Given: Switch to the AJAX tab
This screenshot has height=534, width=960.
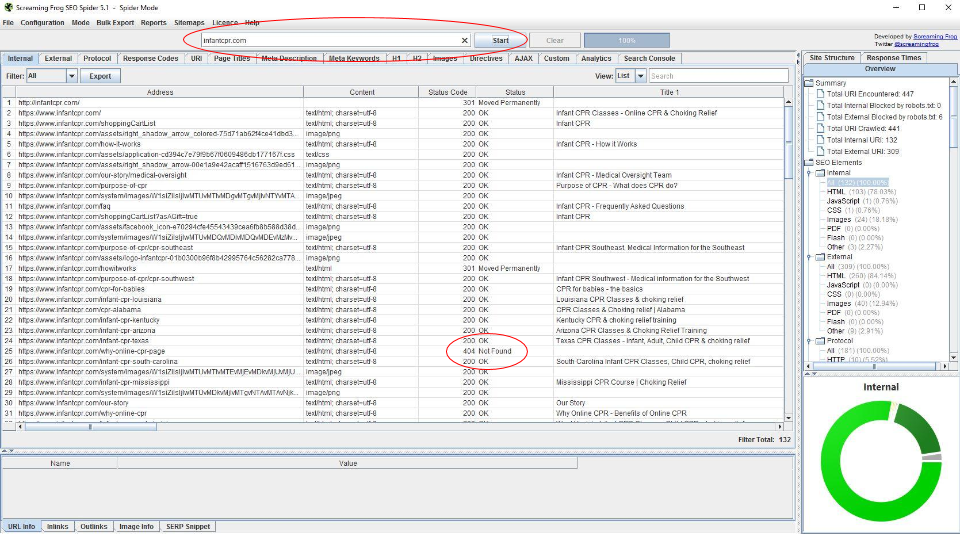Looking at the screenshot, I should pos(523,59).
